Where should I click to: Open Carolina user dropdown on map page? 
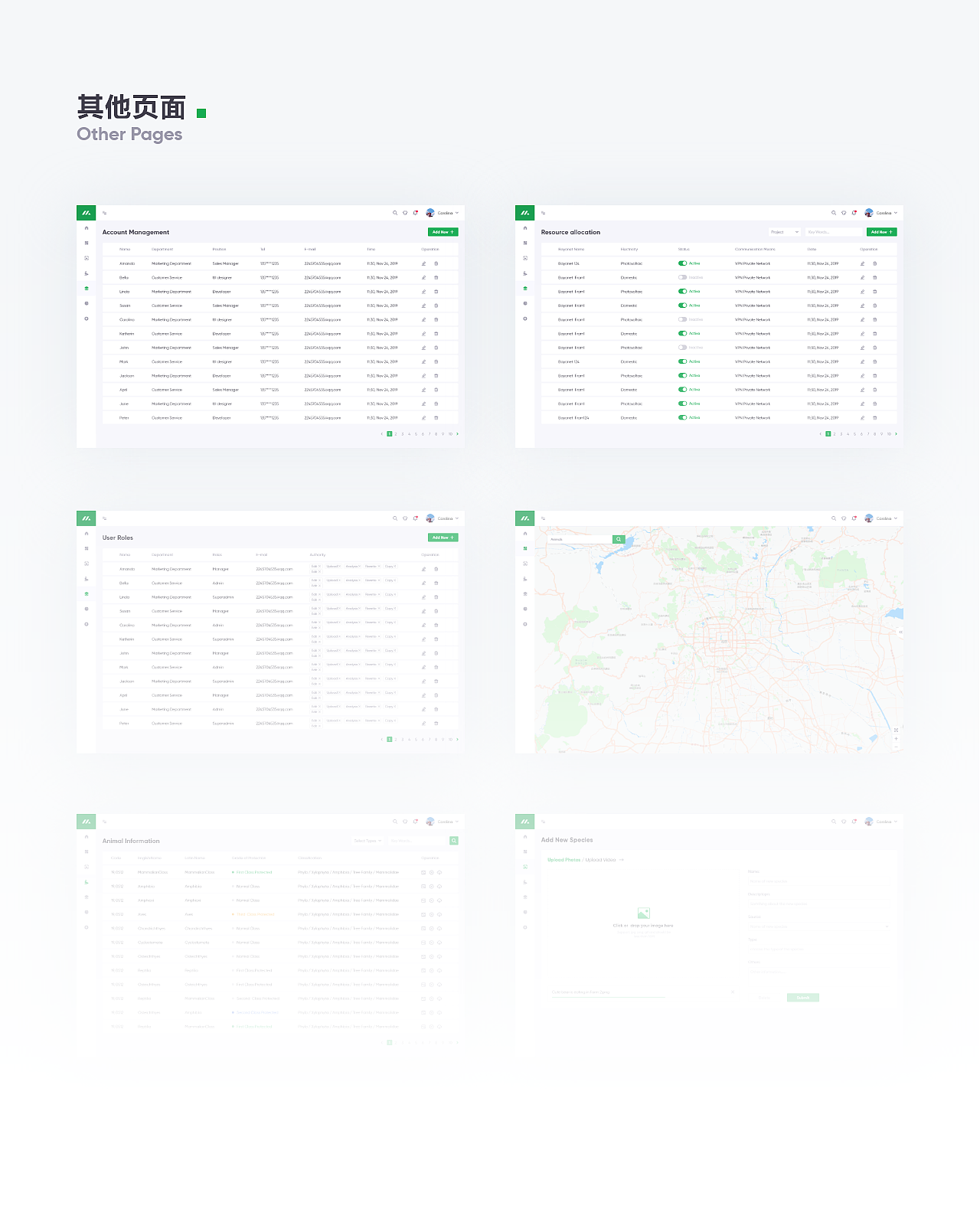point(881,518)
